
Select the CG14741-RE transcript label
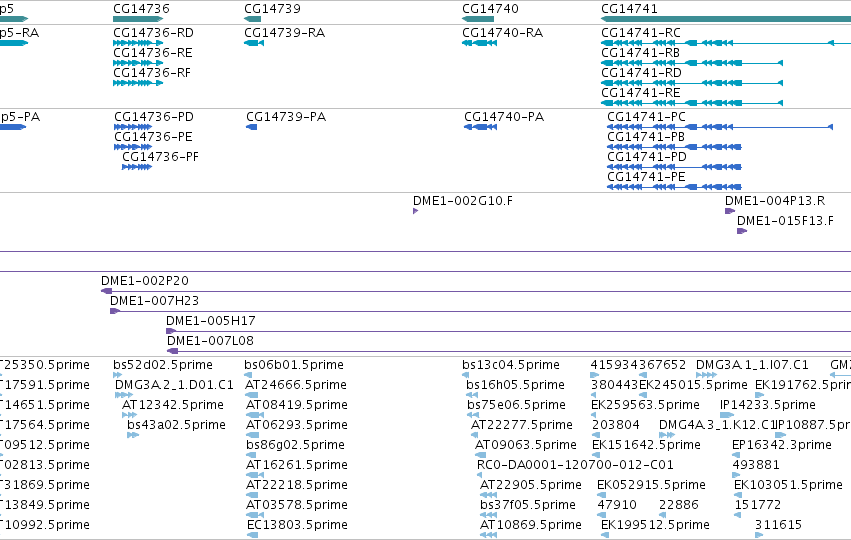tap(640, 93)
